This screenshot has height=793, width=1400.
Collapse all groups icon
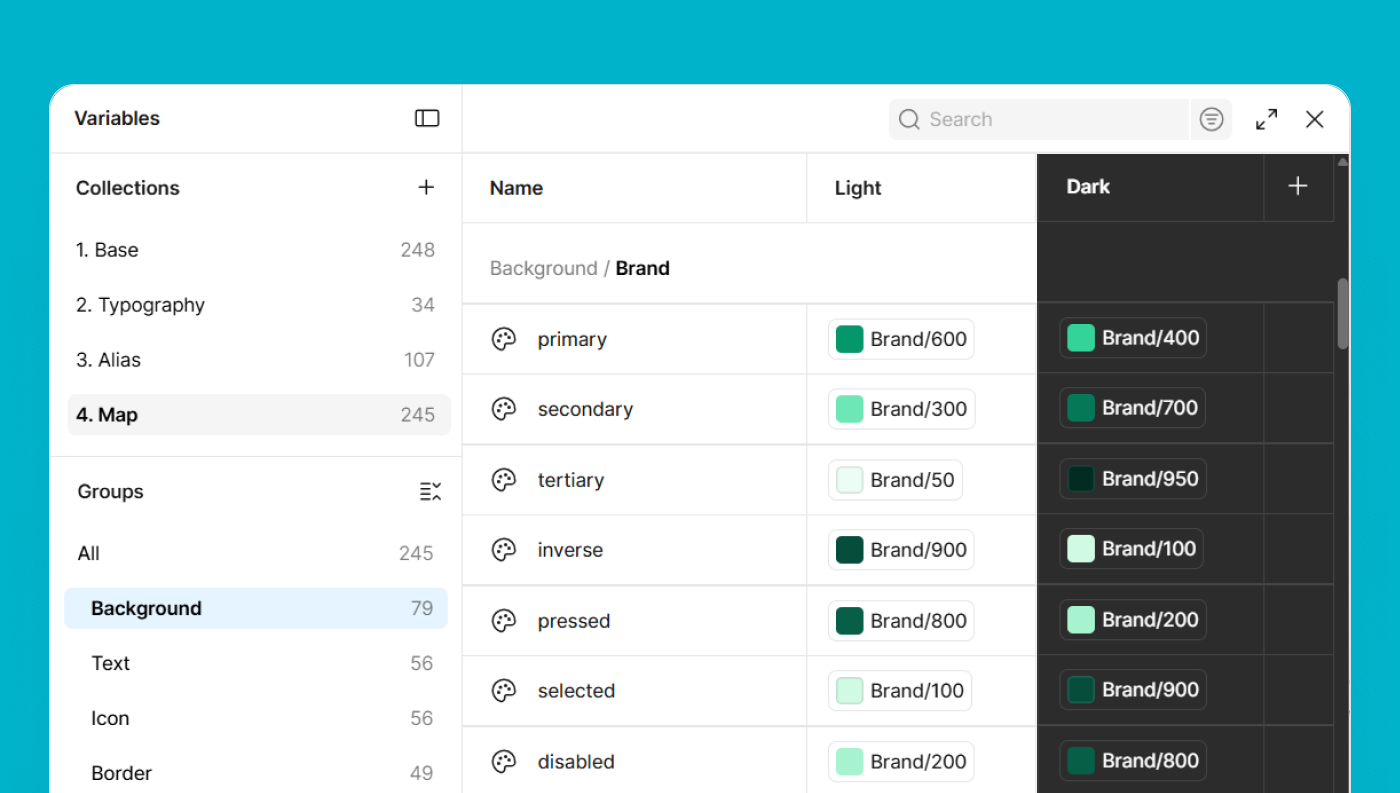pyautogui.click(x=430, y=491)
